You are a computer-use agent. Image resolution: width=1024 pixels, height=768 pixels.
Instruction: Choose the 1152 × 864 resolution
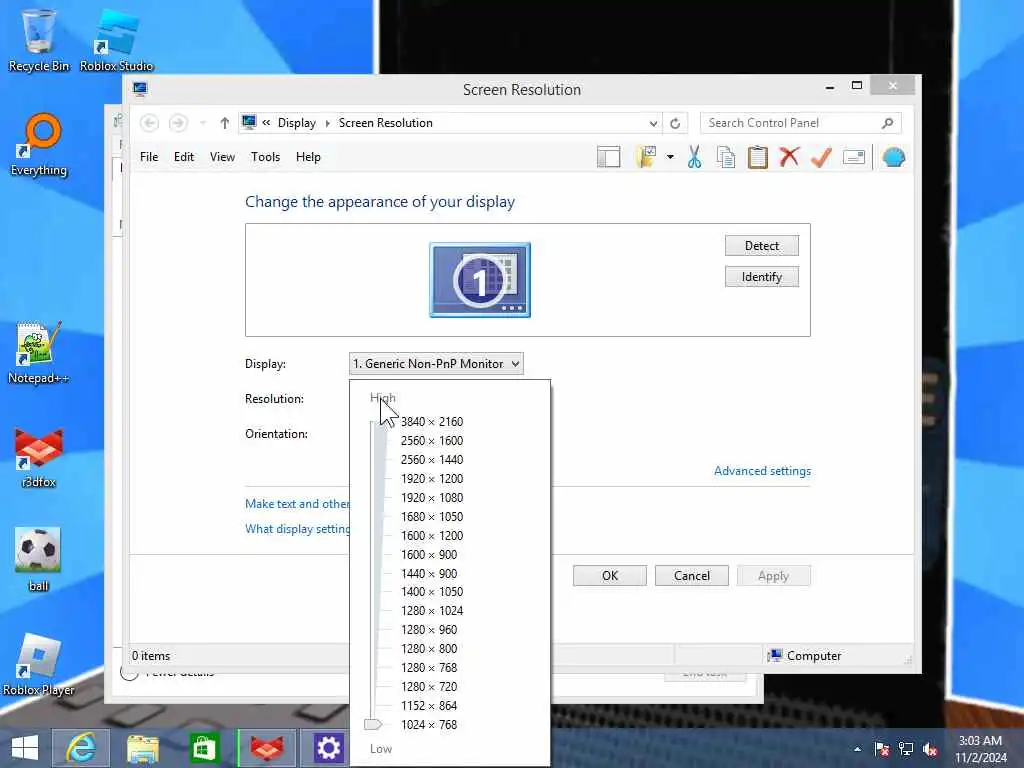[429, 705]
